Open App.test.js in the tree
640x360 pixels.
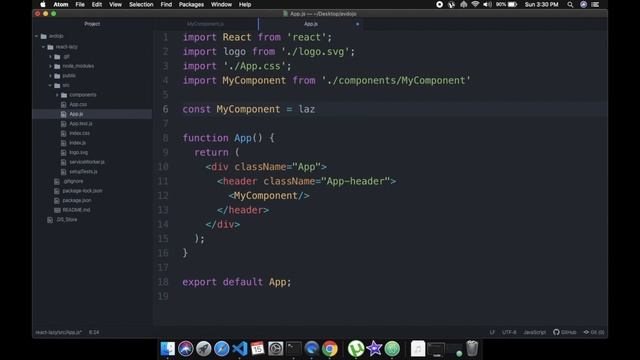point(81,124)
